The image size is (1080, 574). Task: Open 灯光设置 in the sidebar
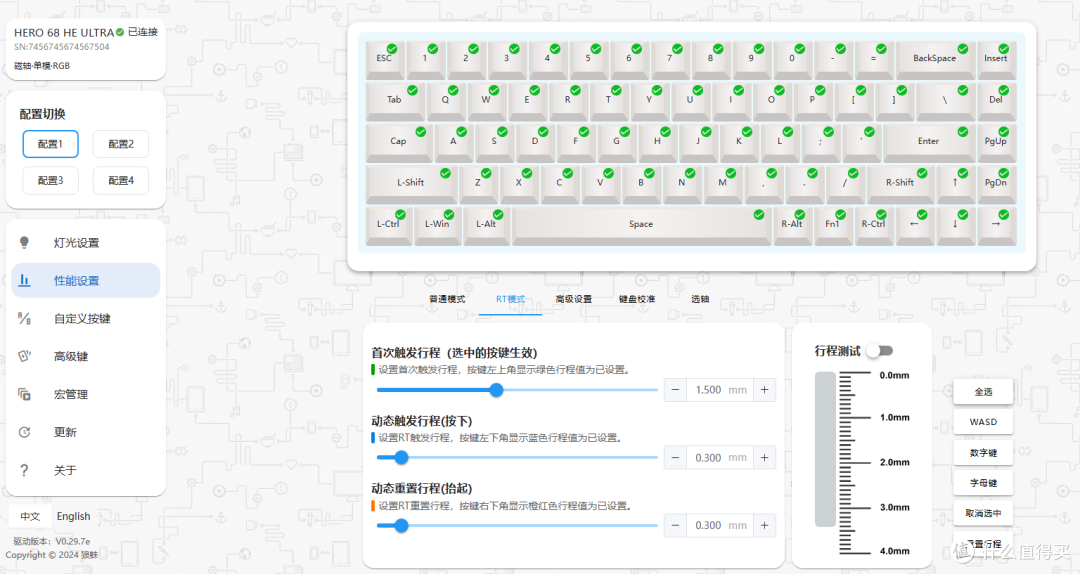85,243
